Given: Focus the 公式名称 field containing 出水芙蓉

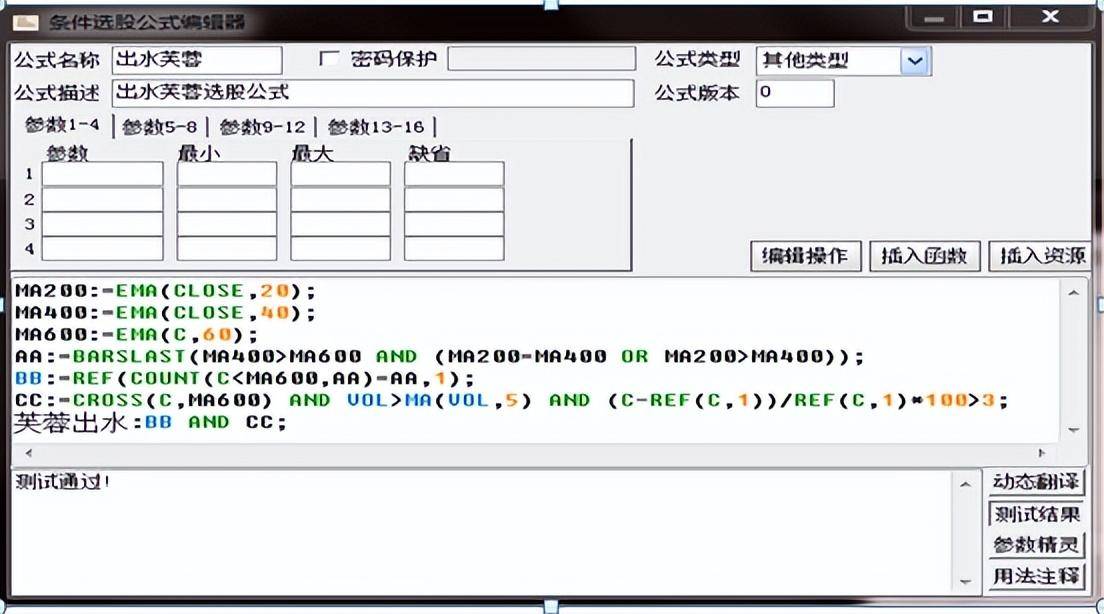Looking at the screenshot, I should click(x=196, y=60).
